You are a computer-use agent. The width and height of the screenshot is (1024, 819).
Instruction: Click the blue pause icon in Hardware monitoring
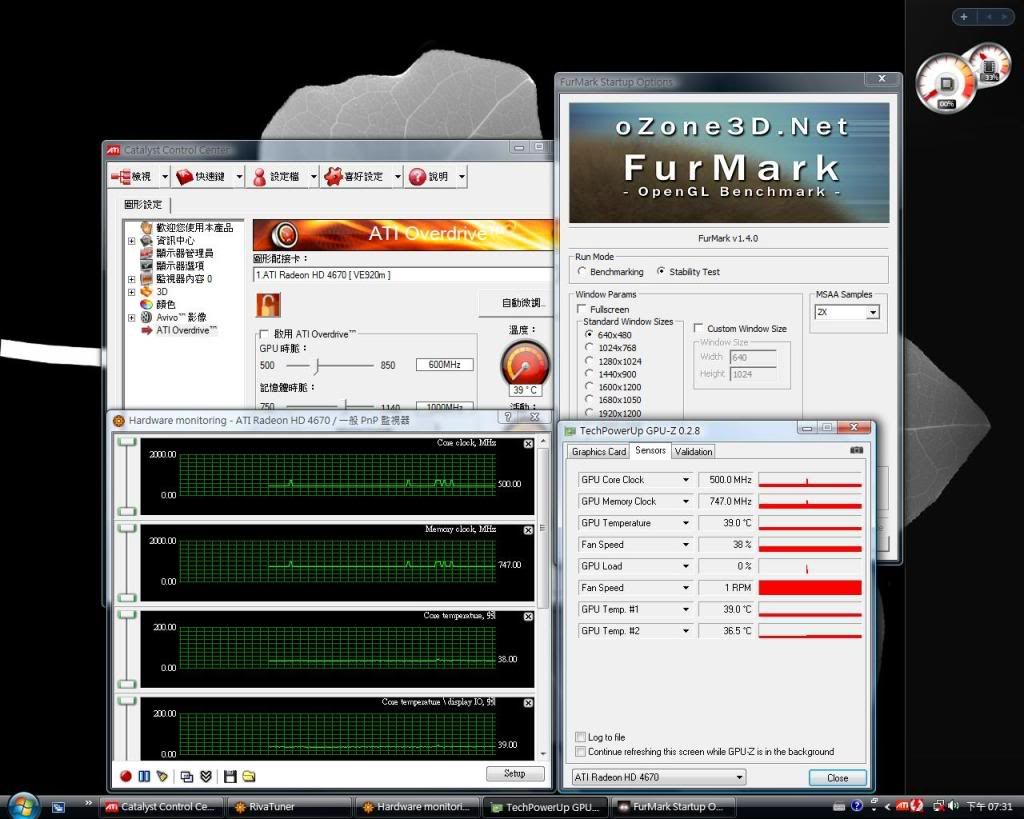point(144,776)
